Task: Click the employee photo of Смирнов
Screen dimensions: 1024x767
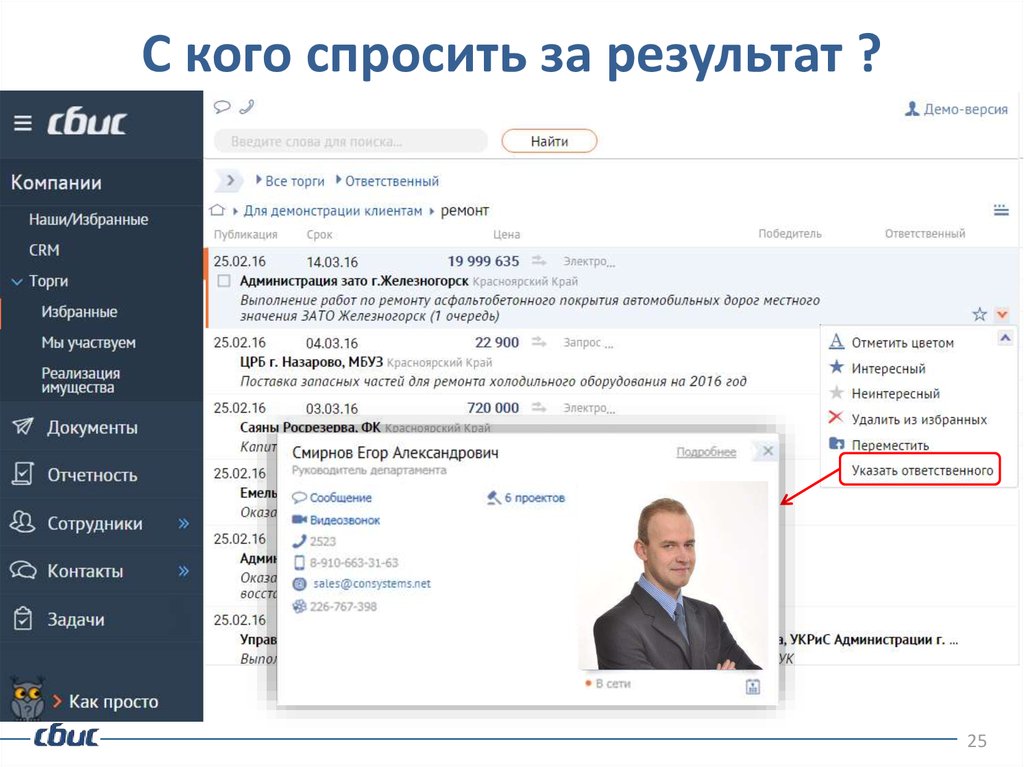Action: 675,575
